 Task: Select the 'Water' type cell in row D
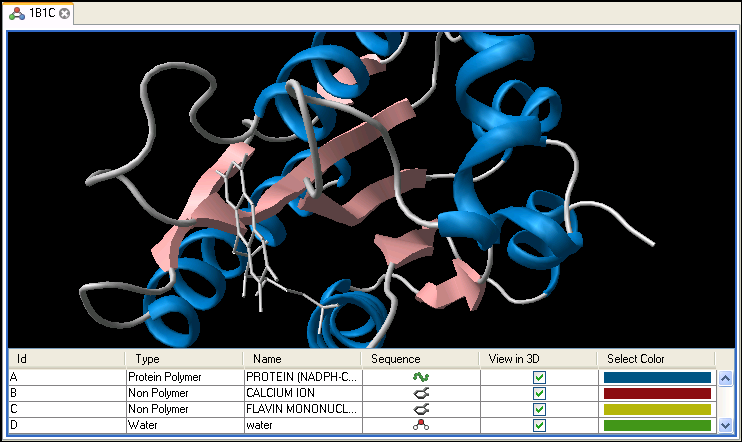(185, 425)
